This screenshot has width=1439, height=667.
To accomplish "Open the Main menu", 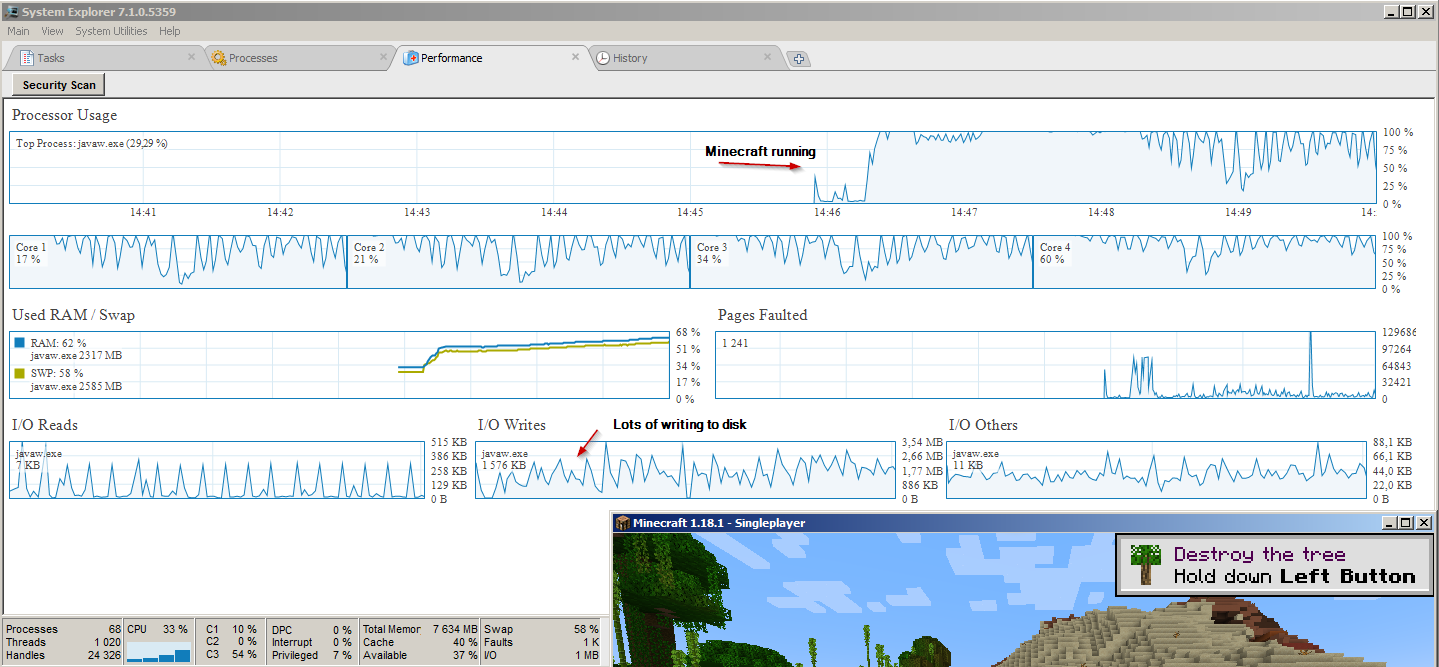I will [x=18, y=31].
